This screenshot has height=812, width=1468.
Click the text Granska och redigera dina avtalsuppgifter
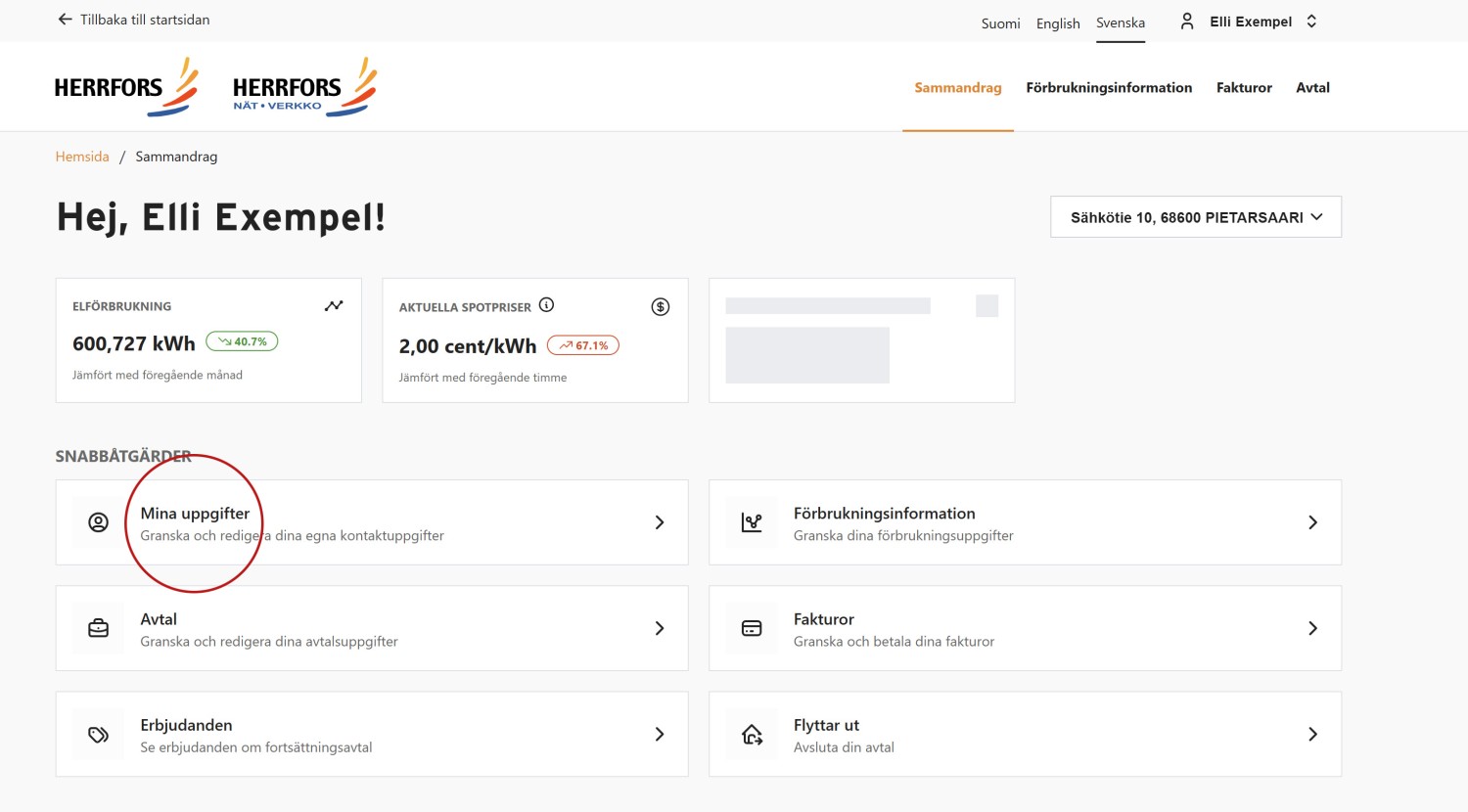click(x=269, y=642)
